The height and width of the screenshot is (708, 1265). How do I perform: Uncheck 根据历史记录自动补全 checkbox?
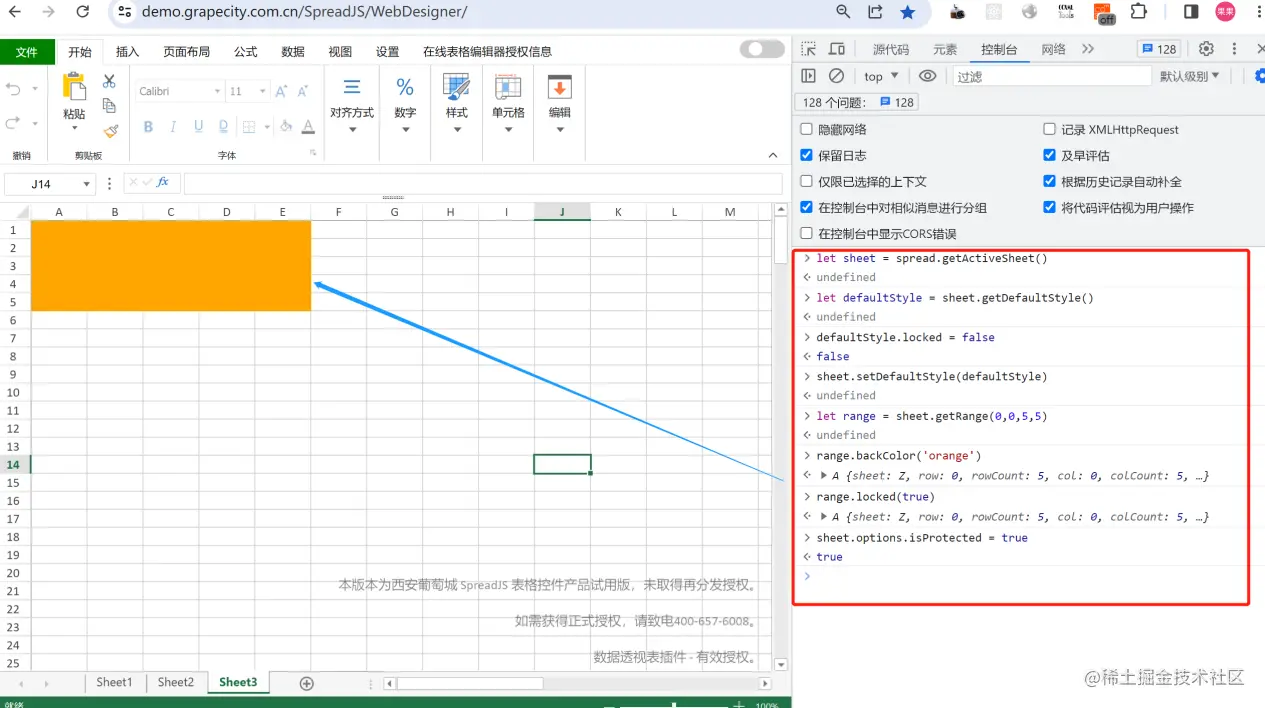tap(1050, 181)
